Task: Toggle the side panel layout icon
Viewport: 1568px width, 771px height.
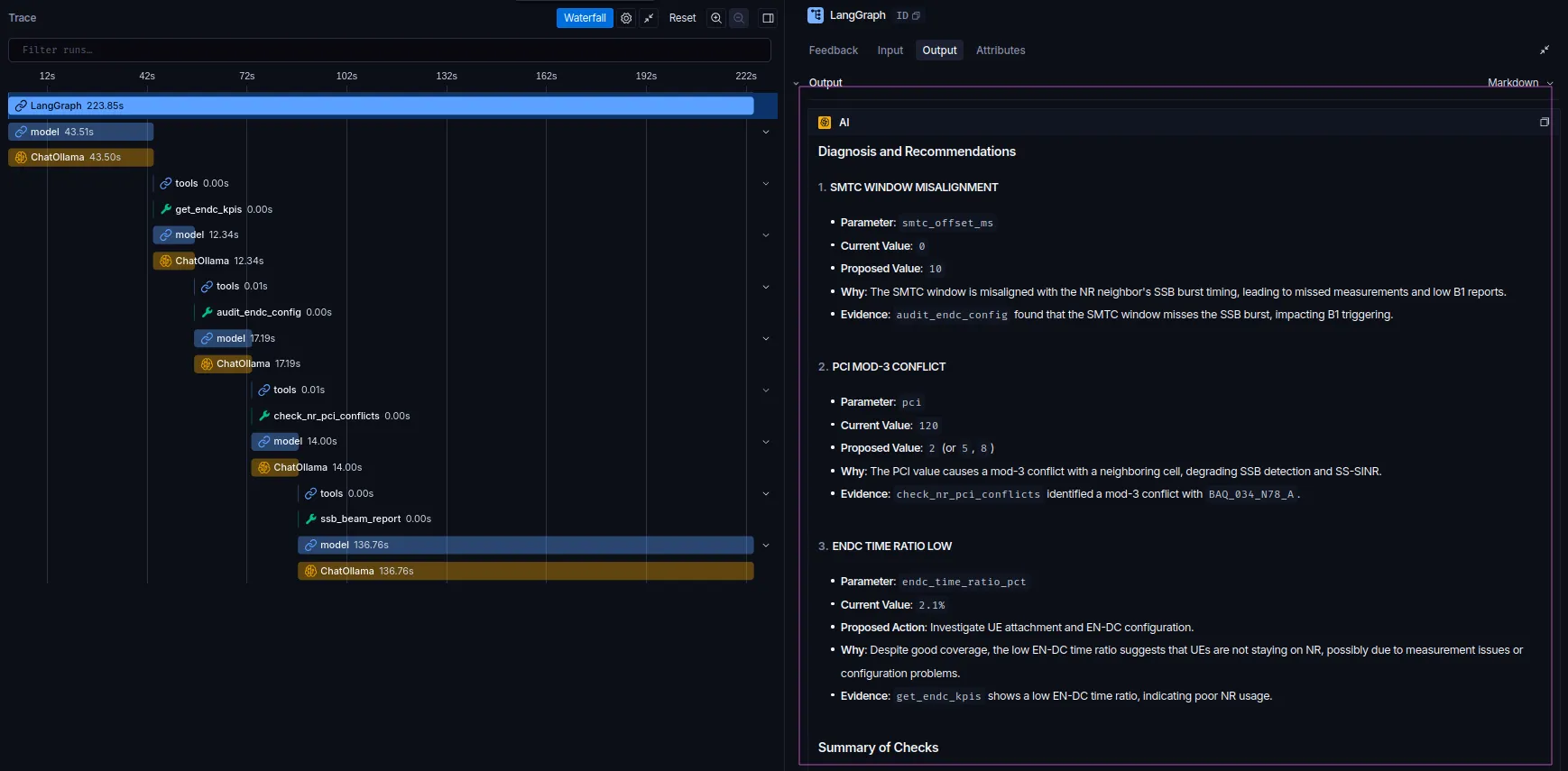Action: pos(768,18)
